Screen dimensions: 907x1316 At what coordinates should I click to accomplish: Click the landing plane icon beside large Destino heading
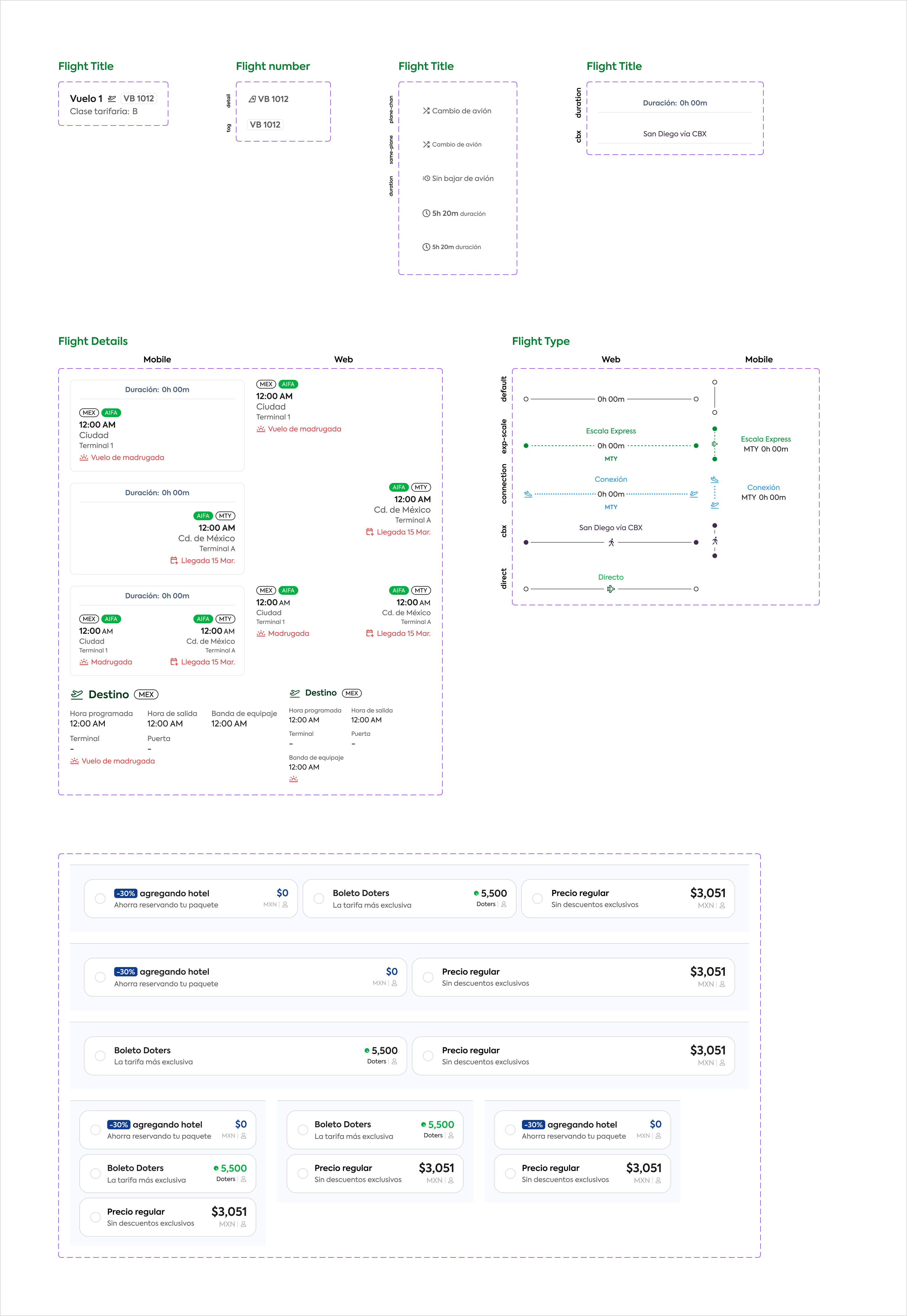[77, 694]
